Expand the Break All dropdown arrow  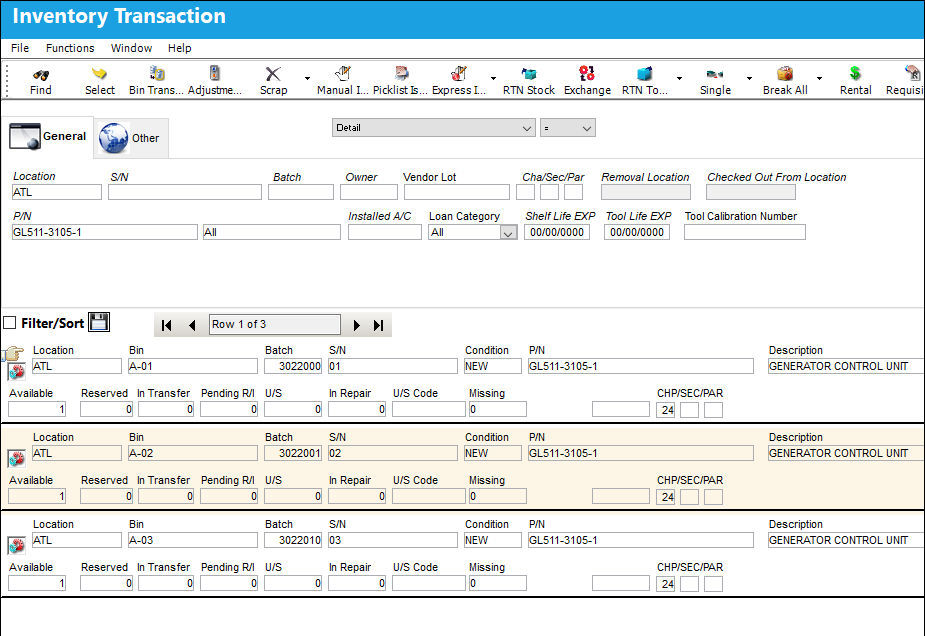click(x=819, y=78)
